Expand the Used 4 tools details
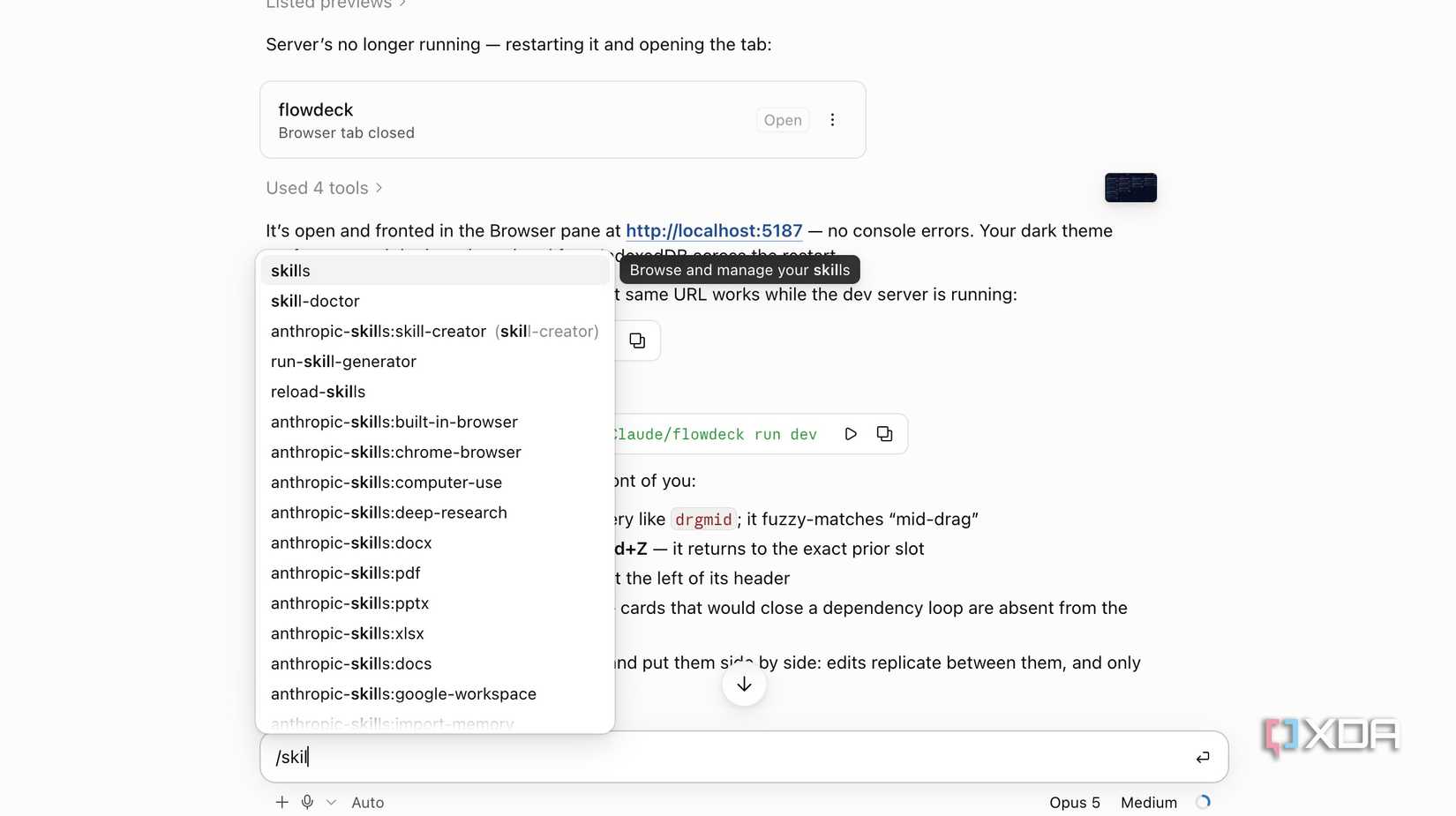This screenshot has width=1456, height=816. point(324,188)
